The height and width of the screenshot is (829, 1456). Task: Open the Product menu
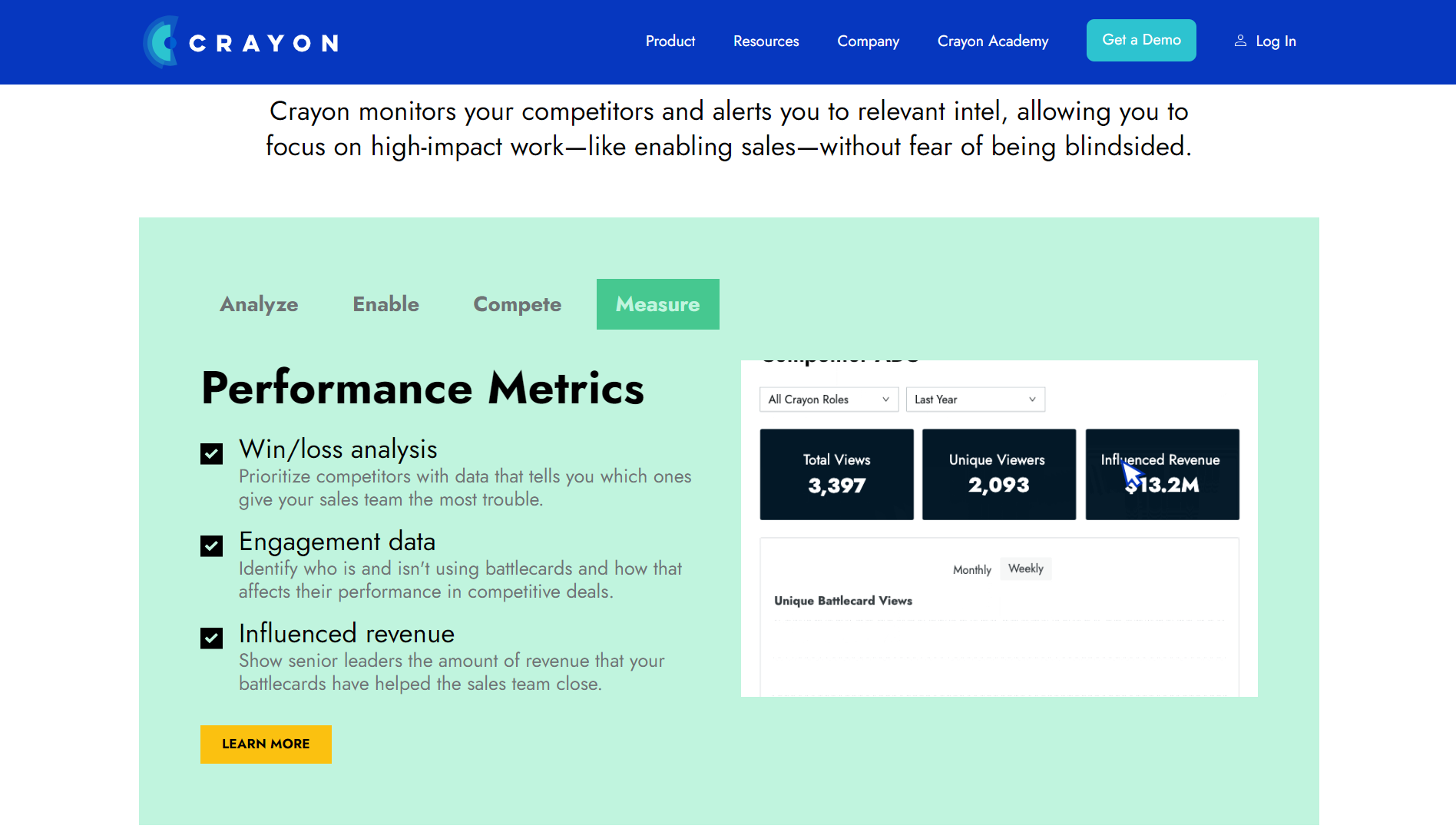point(670,41)
